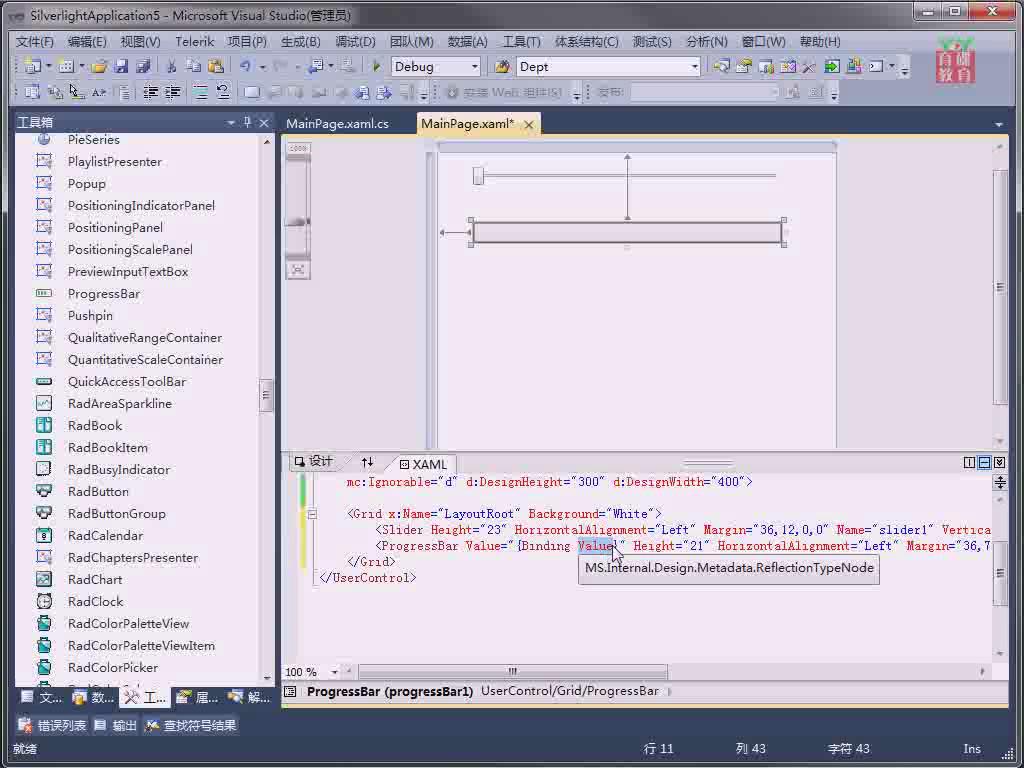The width and height of the screenshot is (1024, 768).
Task: Click the increase indent icon
Action: tap(172, 92)
